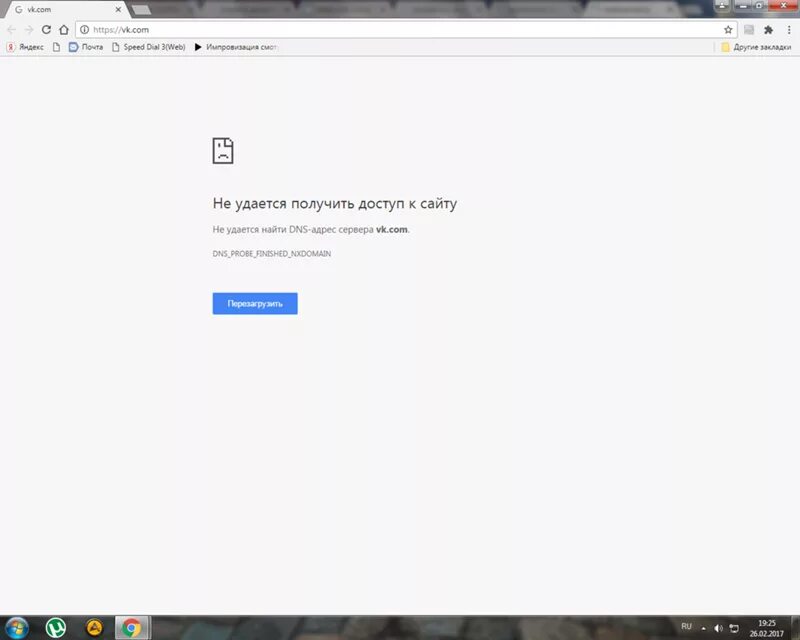The image size is (800, 640).
Task: Open the site info icon in address bar
Action: (84, 30)
